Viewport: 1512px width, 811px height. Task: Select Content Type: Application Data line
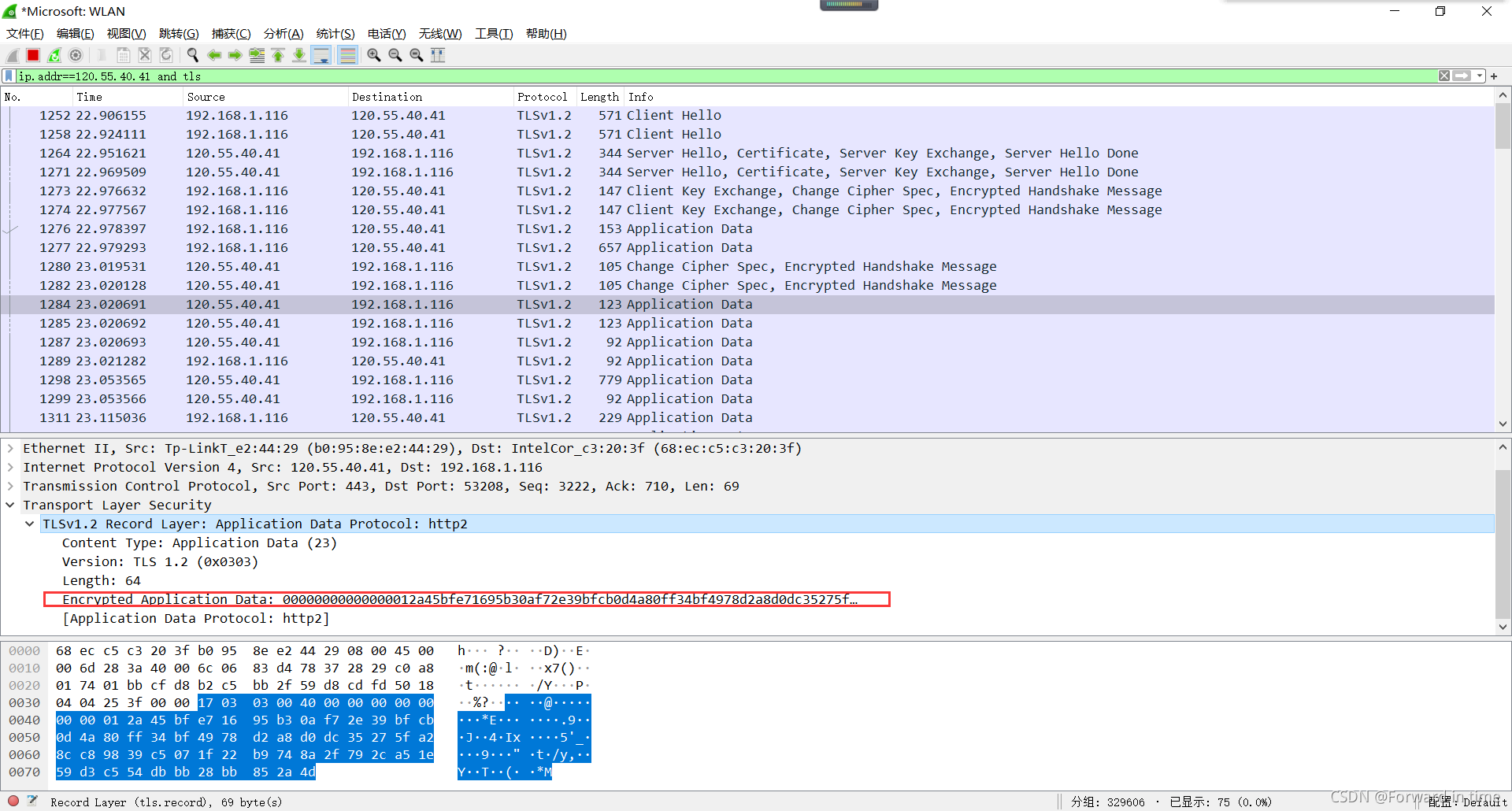point(199,543)
